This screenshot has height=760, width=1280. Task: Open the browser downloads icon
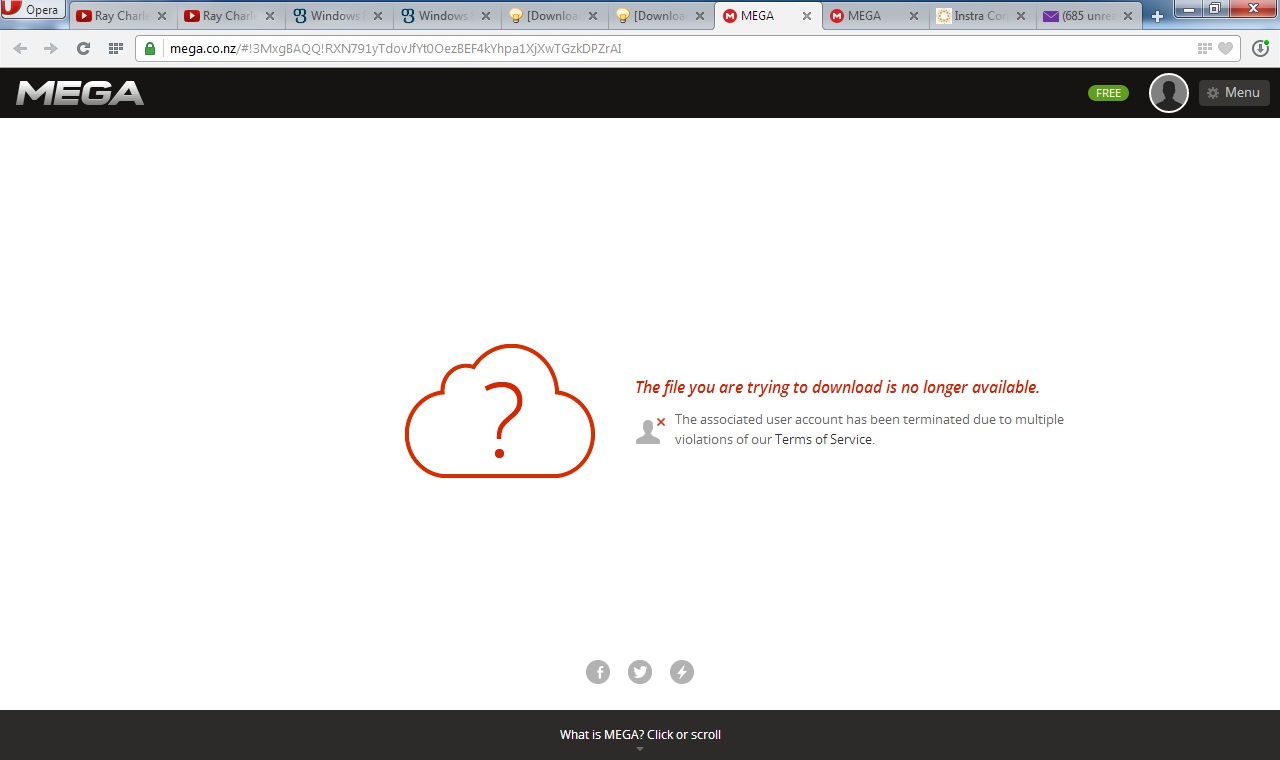coord(1260,48)
